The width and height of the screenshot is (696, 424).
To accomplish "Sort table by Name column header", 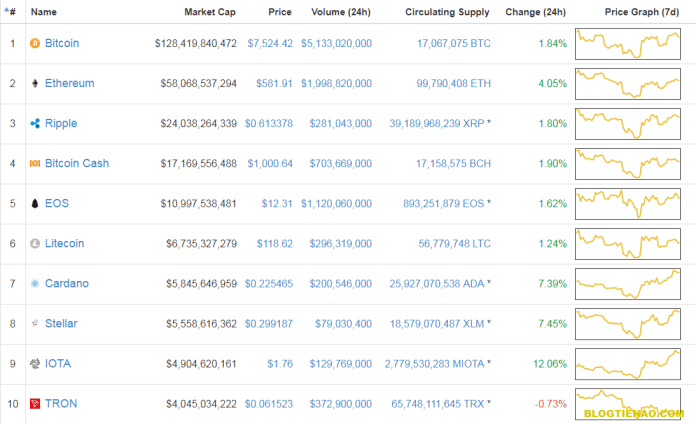I will [44, 12].
